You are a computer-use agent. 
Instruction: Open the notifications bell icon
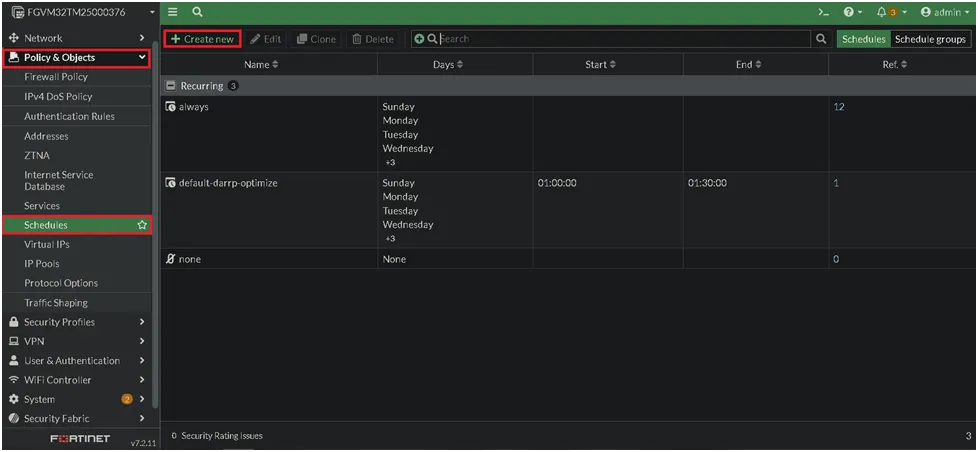click(x=891, y=12)
